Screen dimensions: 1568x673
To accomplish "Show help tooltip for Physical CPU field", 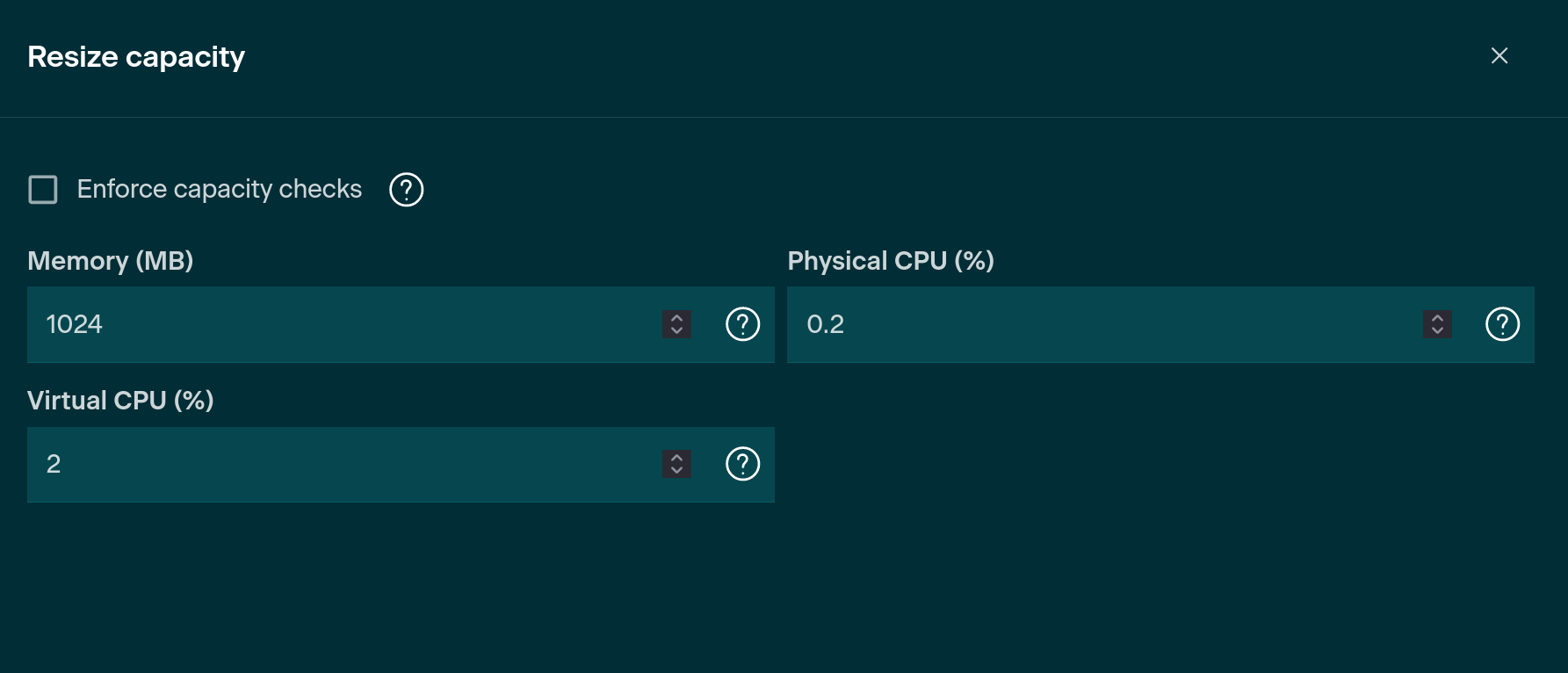I will 1502,324.
